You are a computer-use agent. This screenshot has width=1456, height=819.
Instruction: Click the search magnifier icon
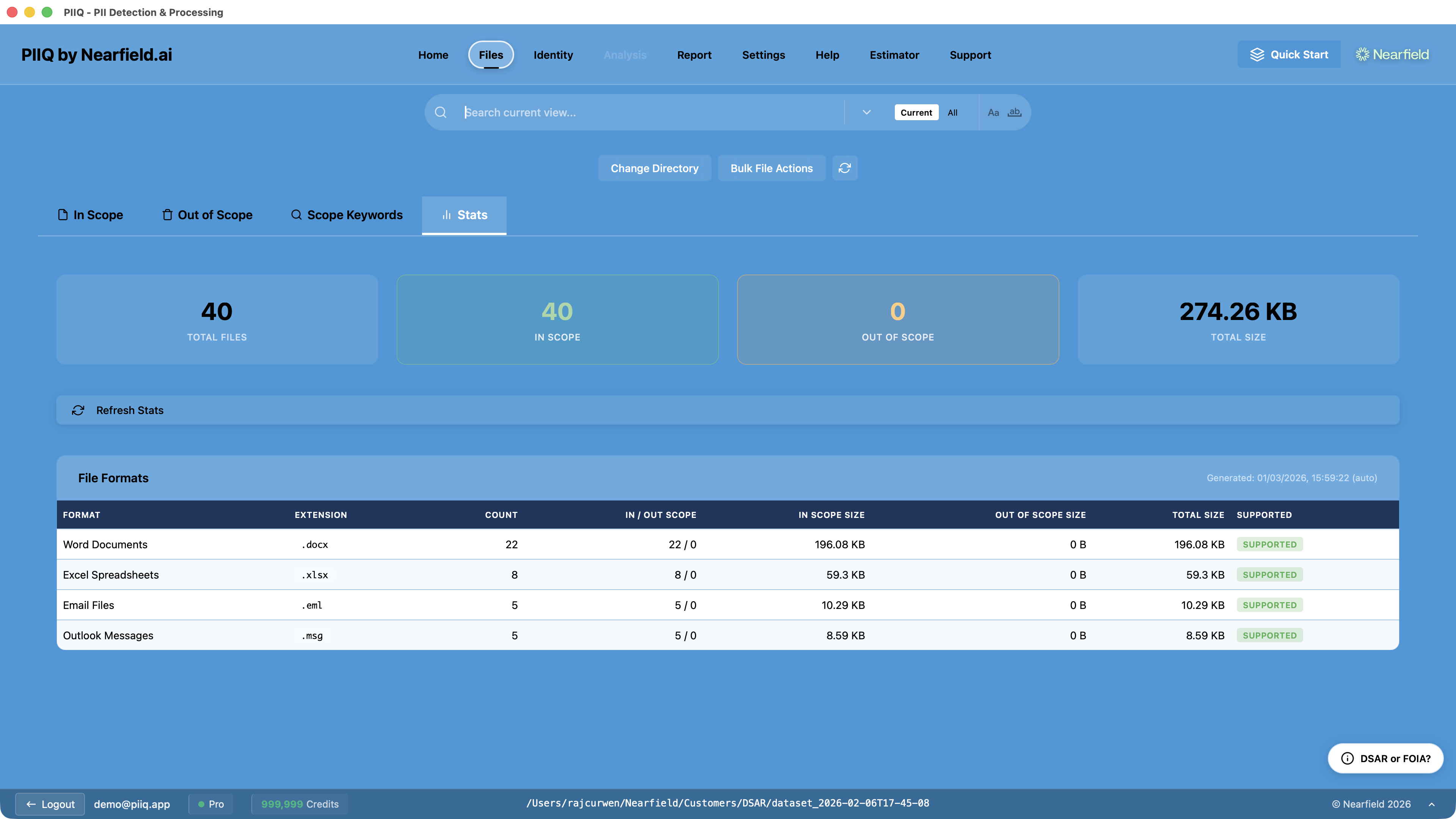pyautogui.click(x=440, y=113)
